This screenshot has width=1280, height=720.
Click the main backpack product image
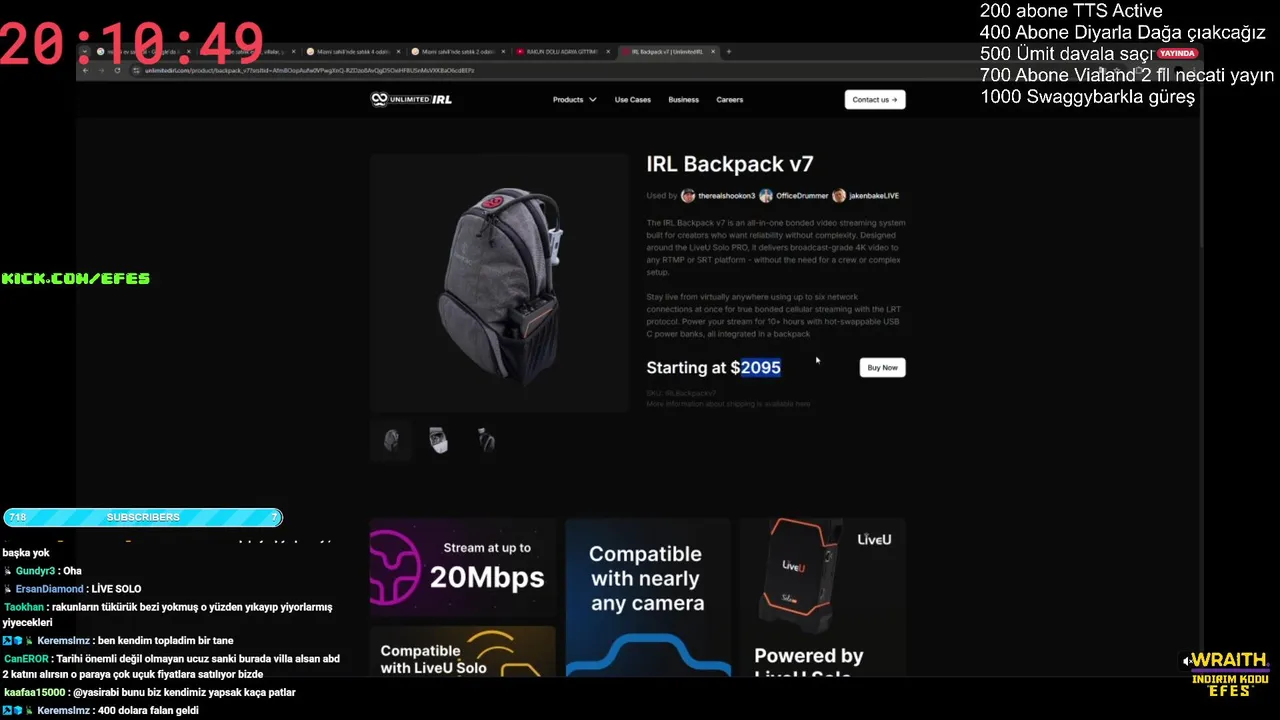coord(499,283)
